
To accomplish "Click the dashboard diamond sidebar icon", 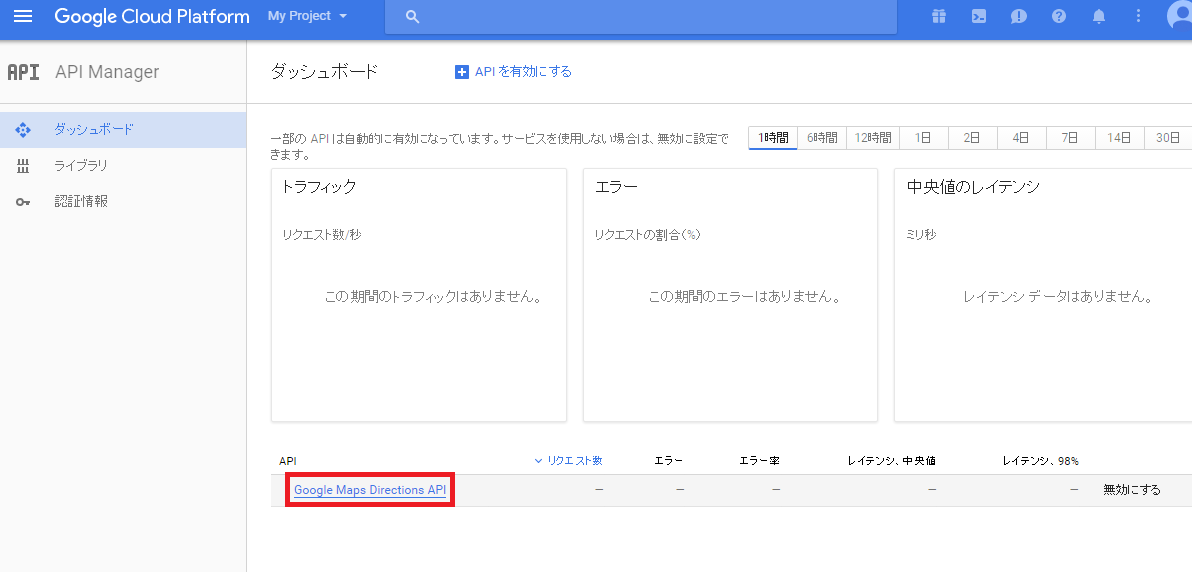I will pos(23,129).
